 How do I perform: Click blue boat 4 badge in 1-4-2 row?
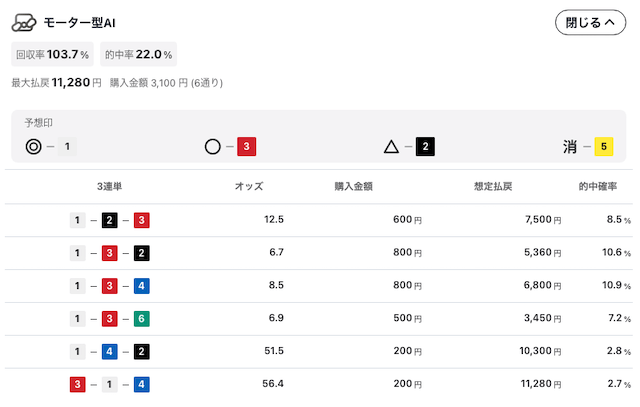(x=109, y=351)
